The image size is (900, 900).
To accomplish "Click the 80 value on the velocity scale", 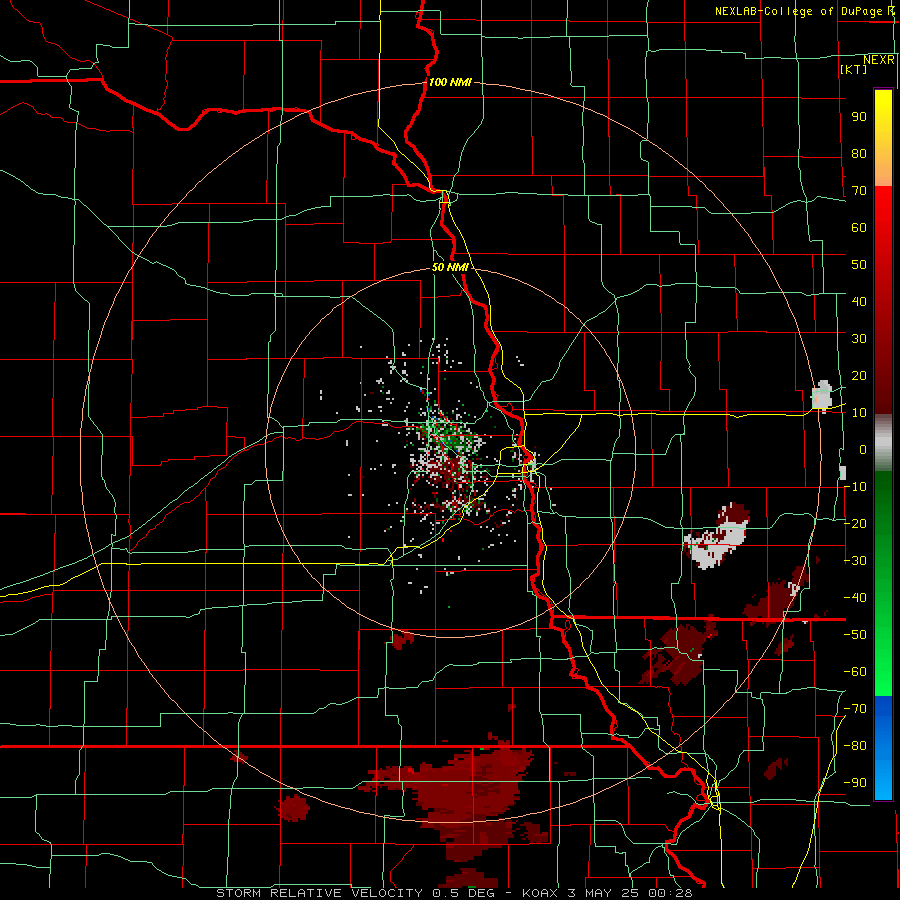I will click(859, 153).
